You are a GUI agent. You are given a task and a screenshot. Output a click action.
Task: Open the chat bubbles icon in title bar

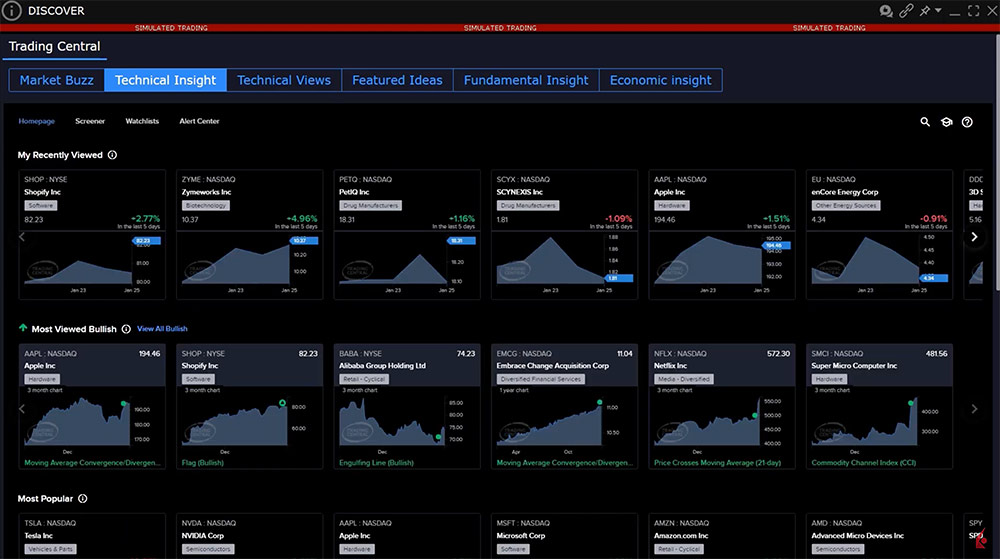tap(886, 11)
